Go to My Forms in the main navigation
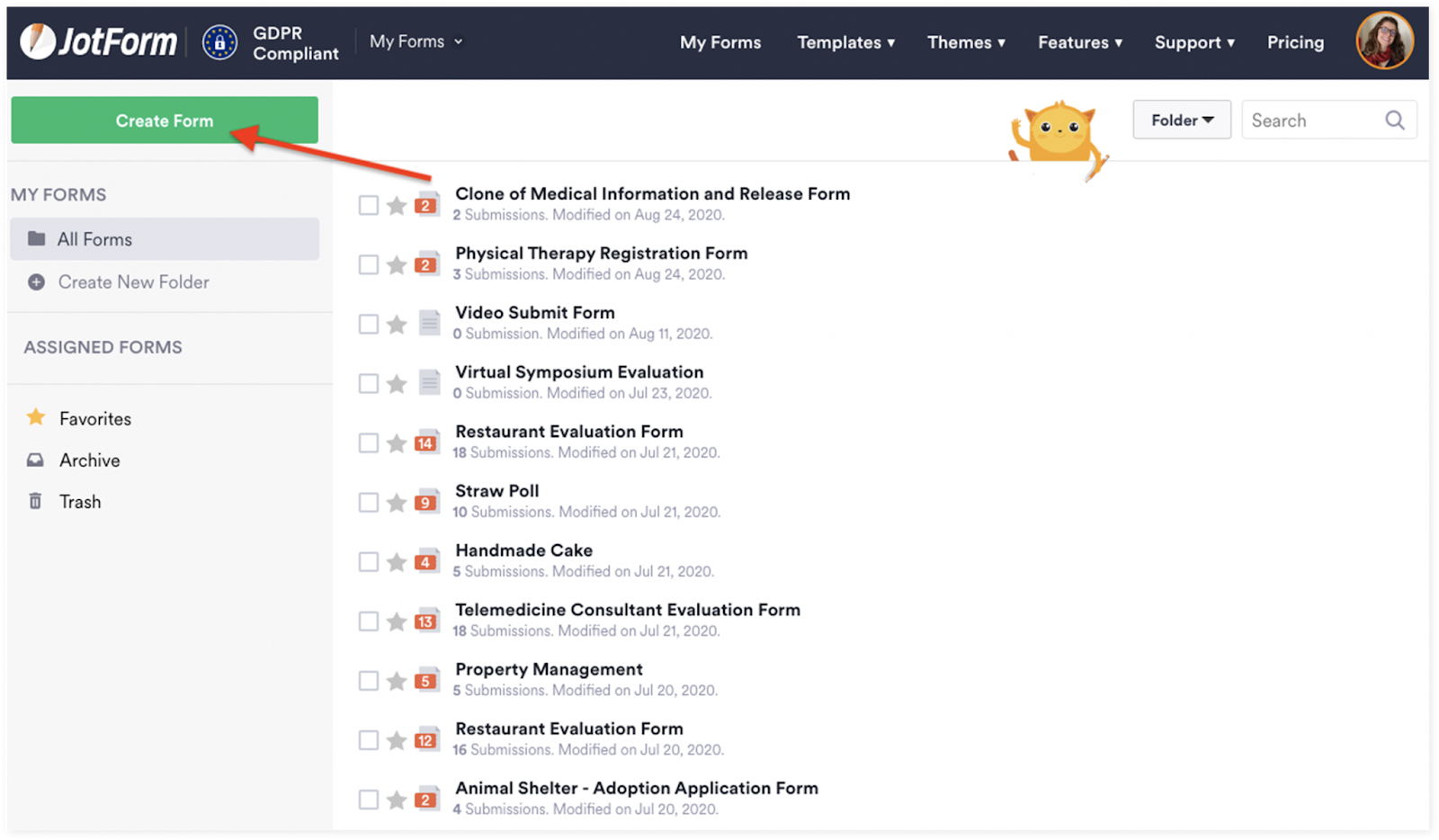 point(720,42)
